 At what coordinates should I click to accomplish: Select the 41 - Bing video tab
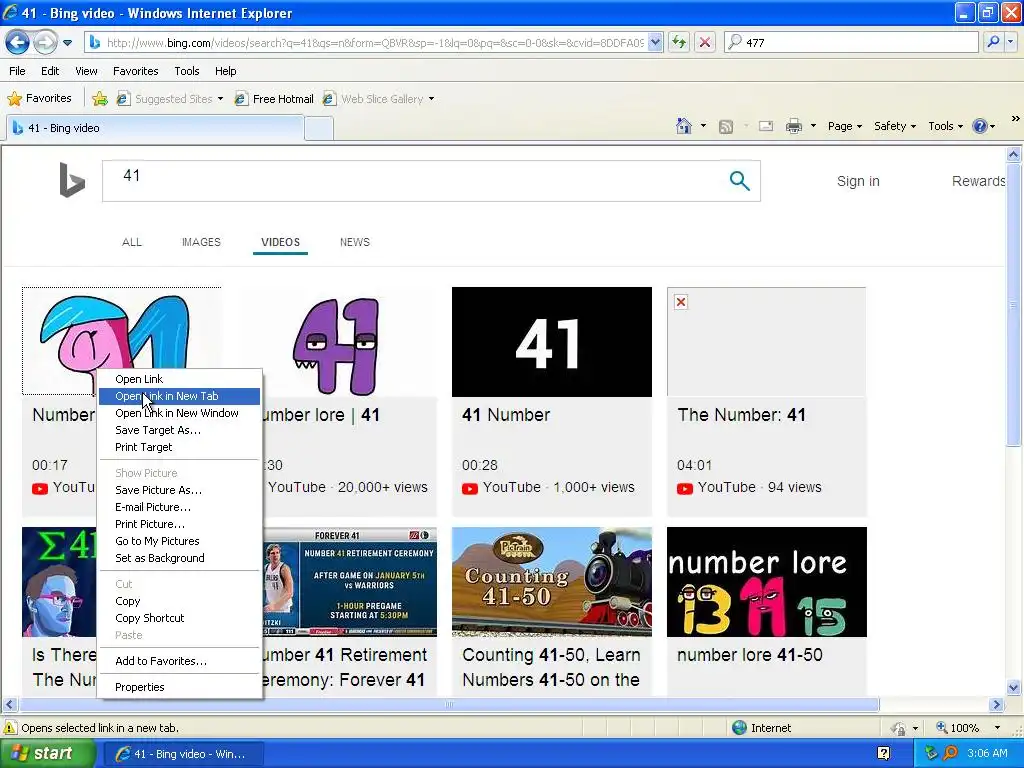(155, 128)
